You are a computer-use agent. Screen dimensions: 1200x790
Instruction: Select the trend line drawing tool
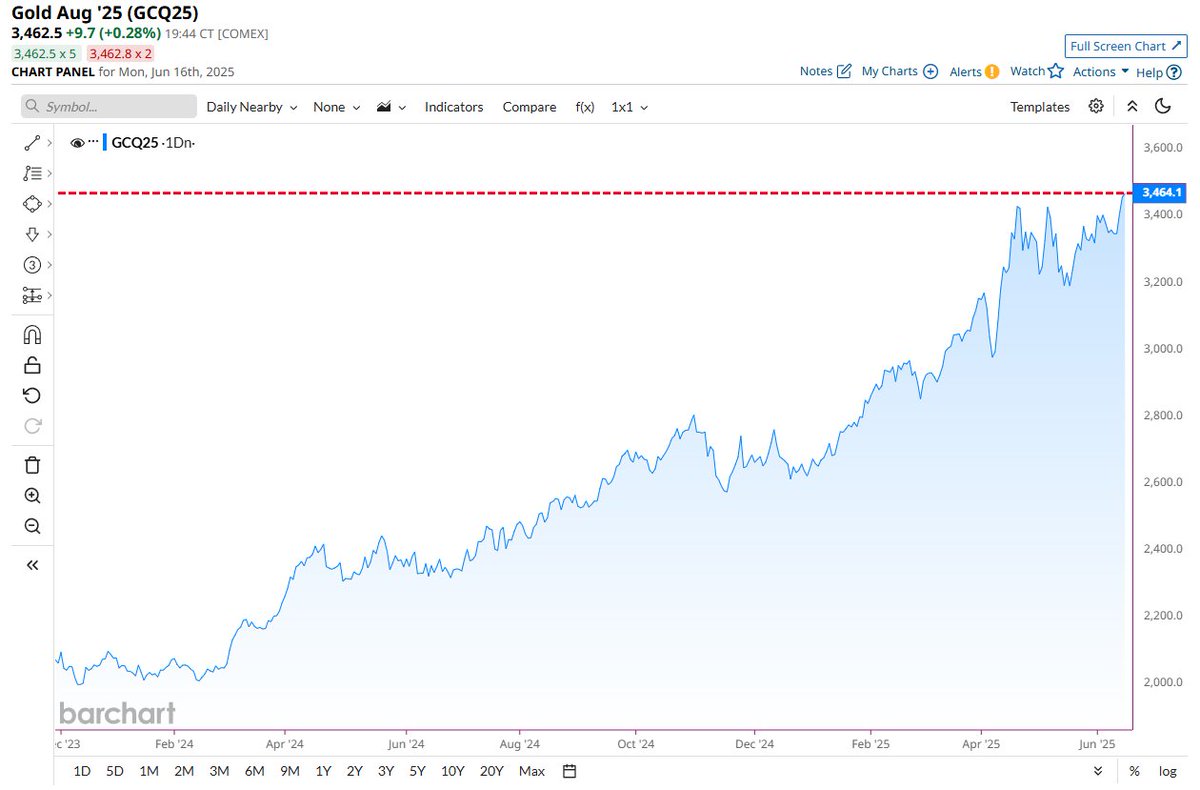click(31, 143)
